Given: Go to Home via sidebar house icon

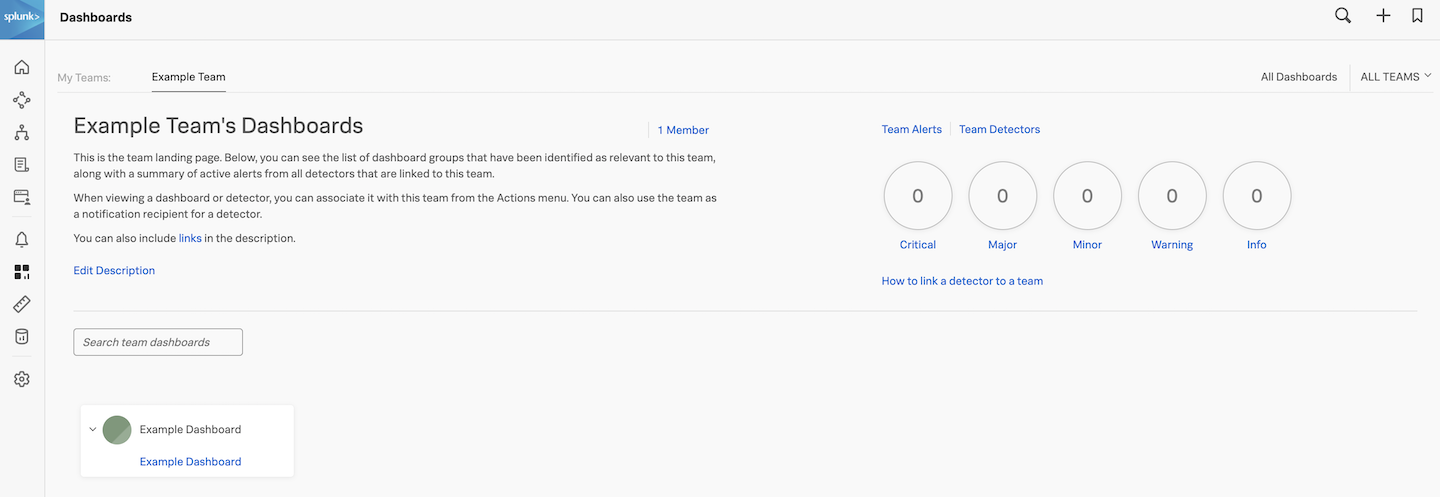Looking at the screenshot, I should [x=22, y=68].
